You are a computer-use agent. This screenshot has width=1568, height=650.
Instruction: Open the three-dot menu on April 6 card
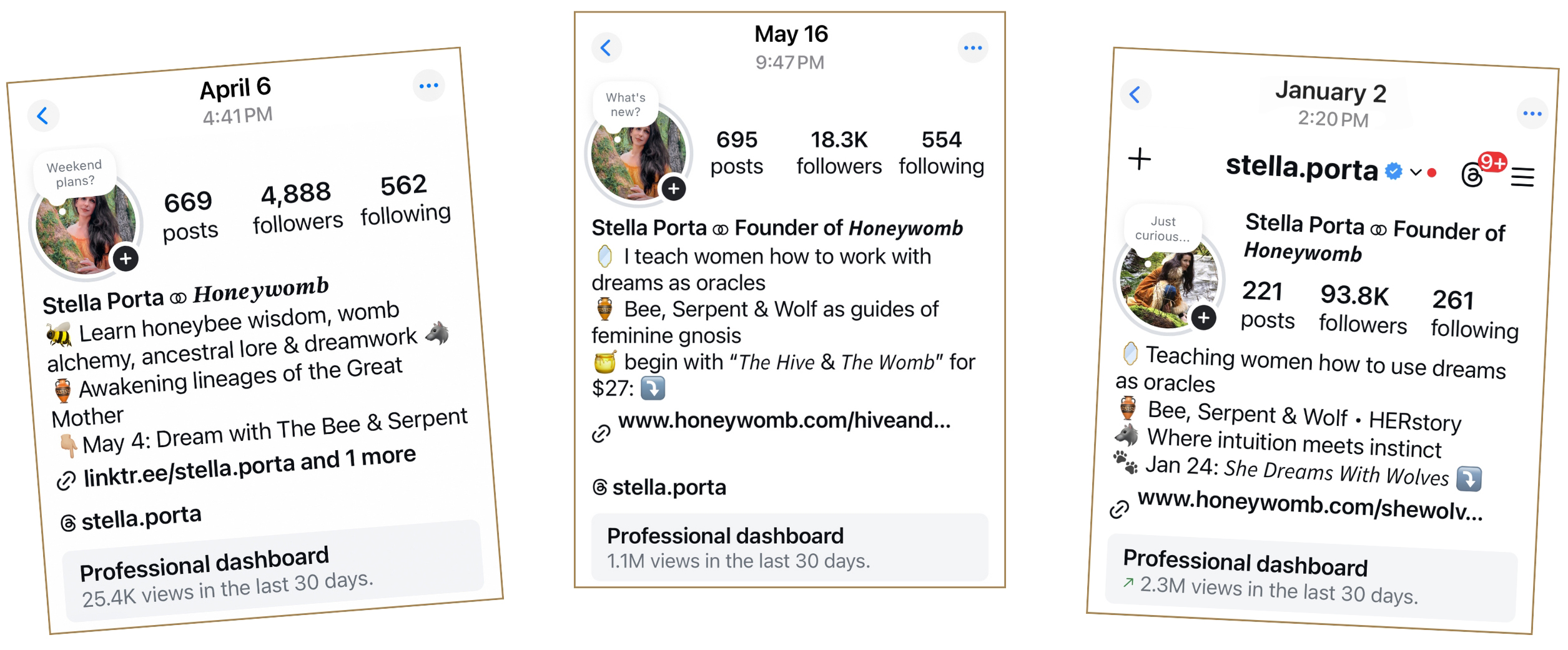(428, 86)
